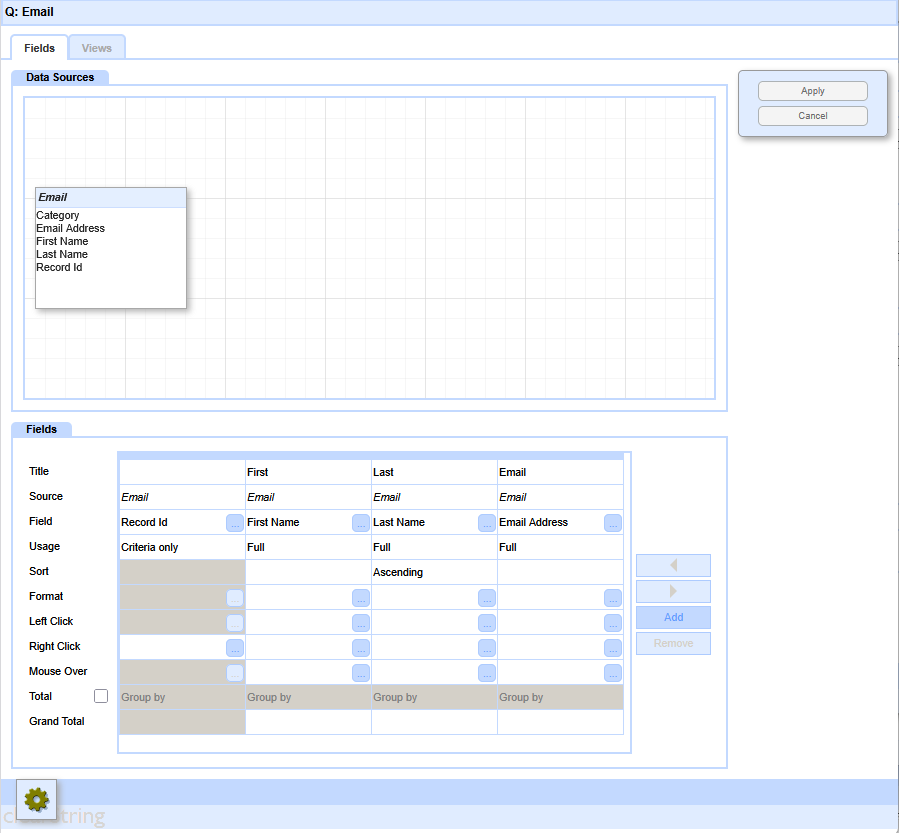Edit the empty Title cell for Record Id
The width and height of the screenshot is (899, 833).
[182, 472]
